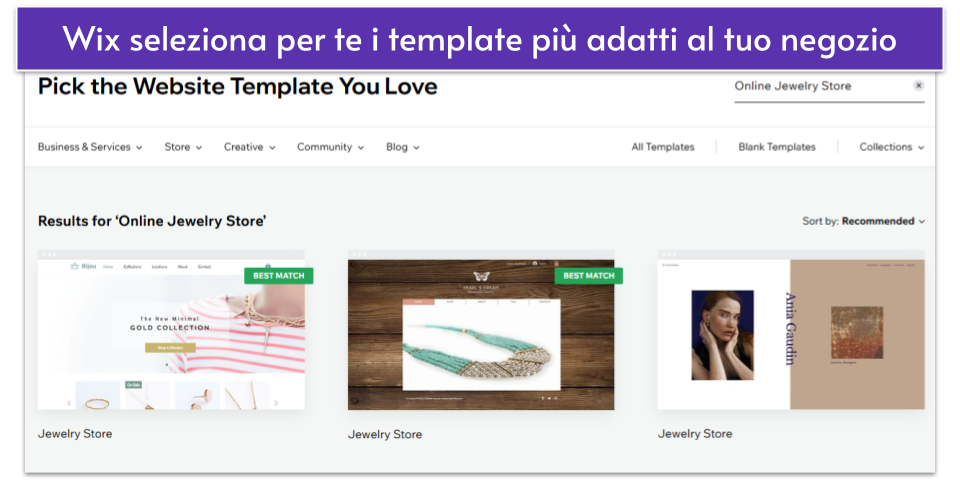
Task: Expand the Collections dropdown
Action: tap(891, 147)
